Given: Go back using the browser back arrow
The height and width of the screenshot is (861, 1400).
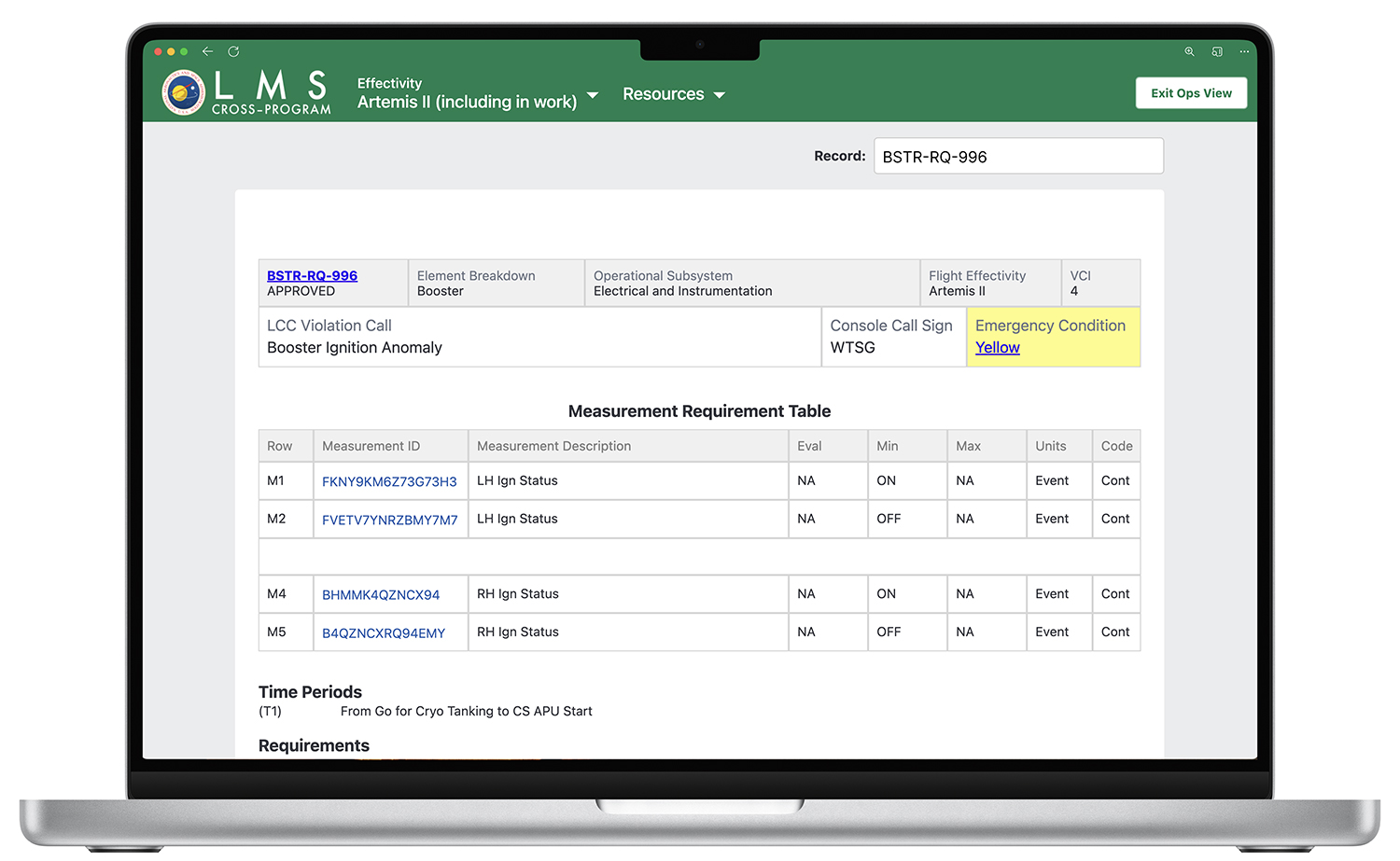Looking at the screenshot, I should pos(207,51).
